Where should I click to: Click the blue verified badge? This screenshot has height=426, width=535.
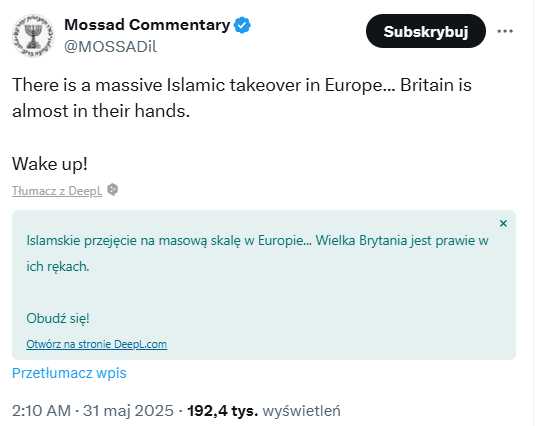click(x=242, y=26)
